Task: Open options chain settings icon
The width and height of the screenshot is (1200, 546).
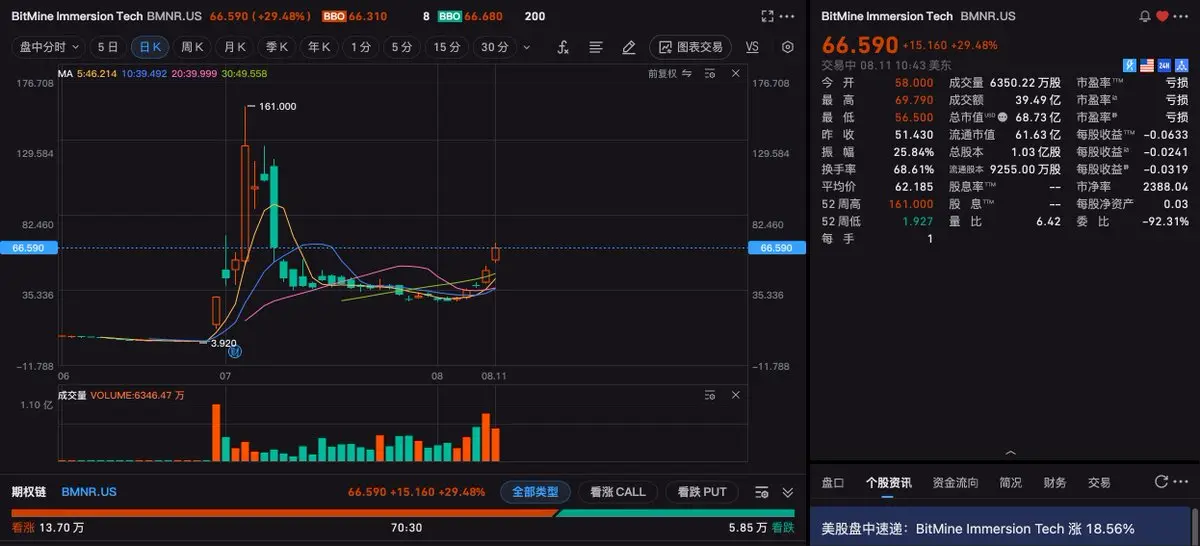Action: tap(762, 492)
